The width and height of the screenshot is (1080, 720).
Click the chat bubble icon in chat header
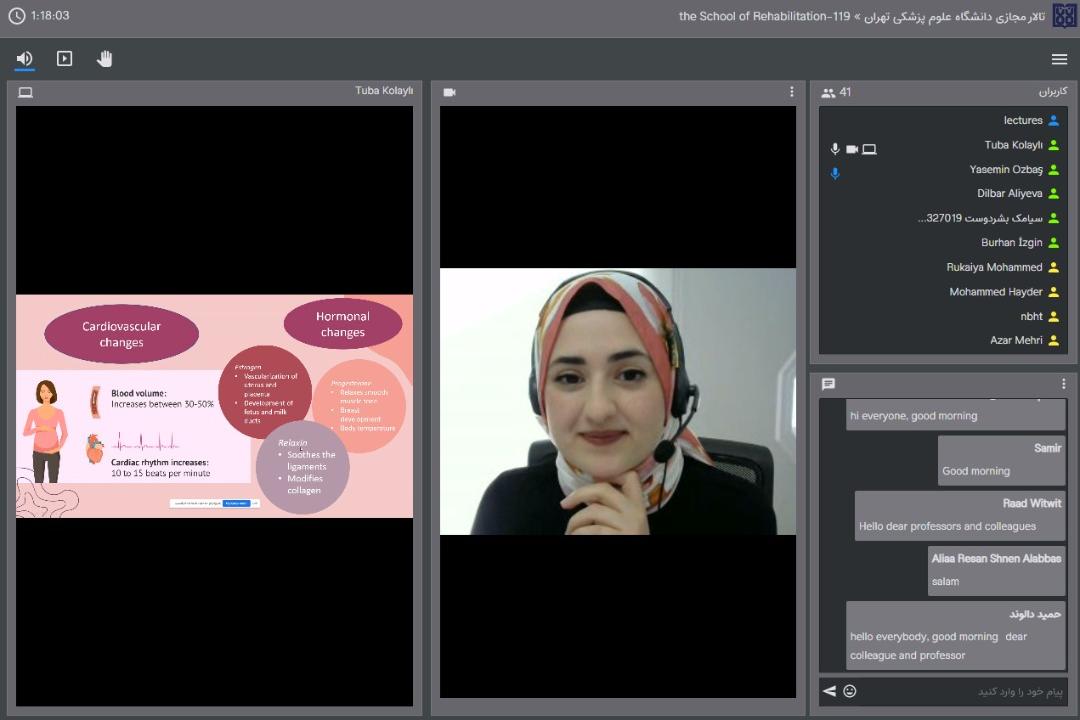click(828, 384)
